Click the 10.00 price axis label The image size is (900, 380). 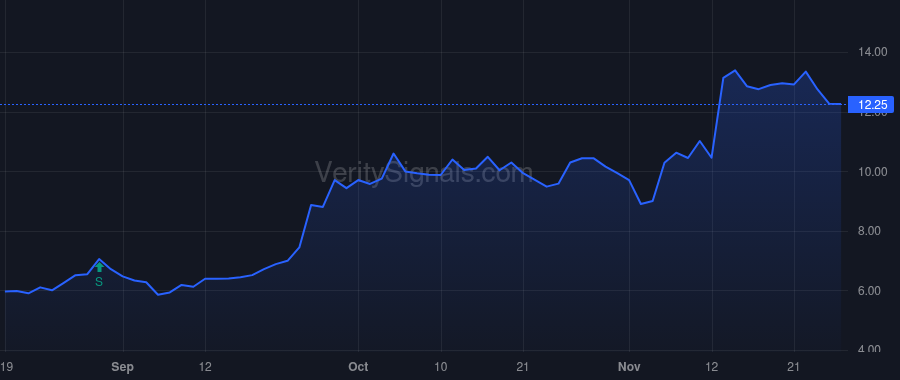tap(872, 172)
